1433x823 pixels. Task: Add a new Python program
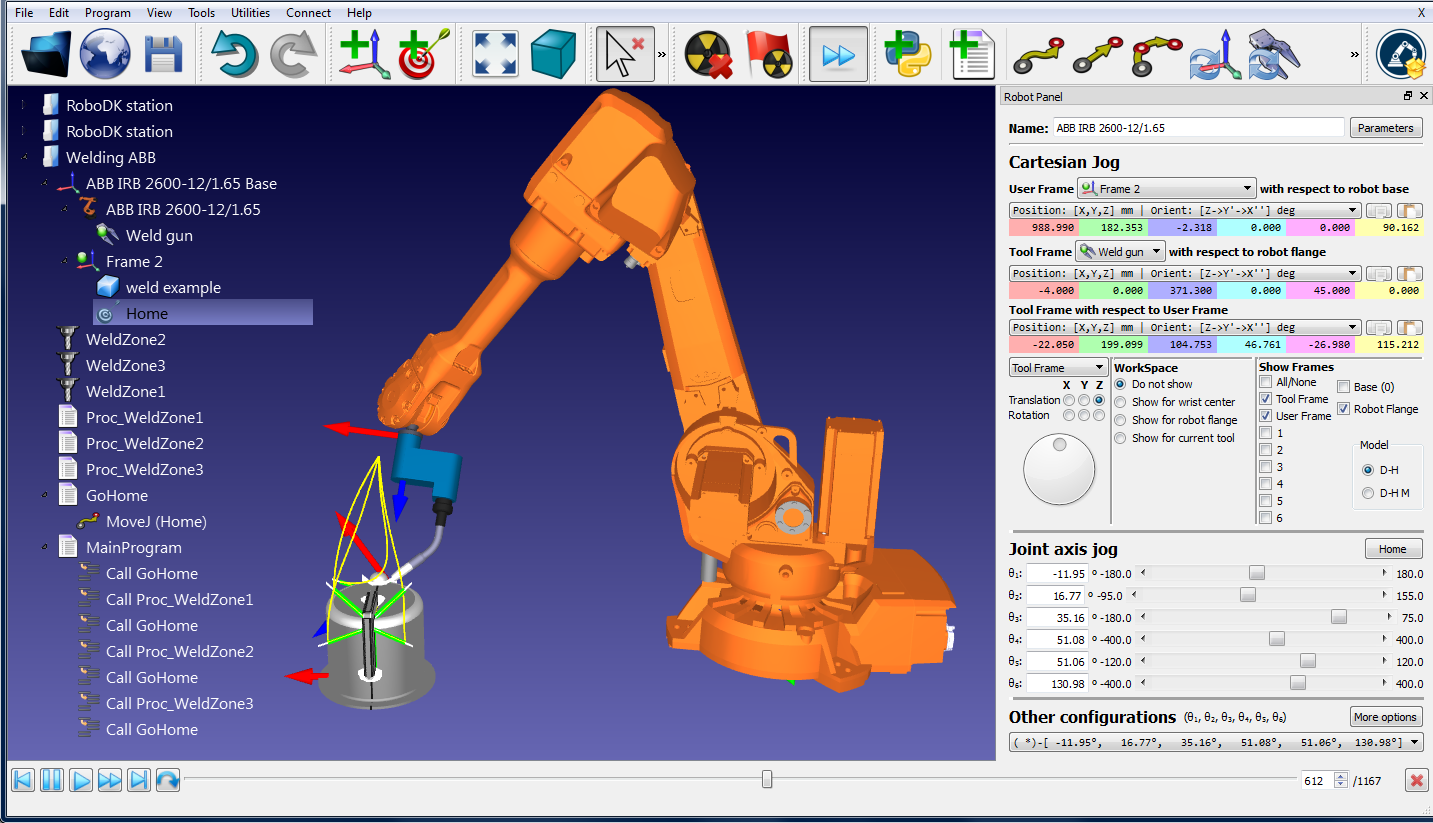tap(908, 52)
